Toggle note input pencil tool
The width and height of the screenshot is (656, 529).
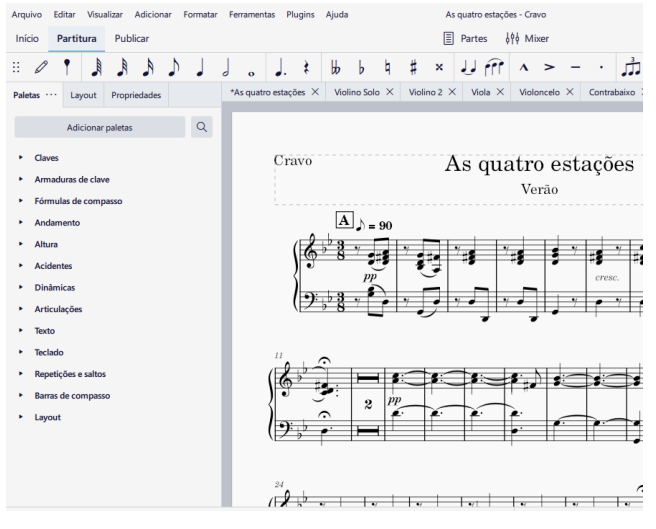[x=41, y=67]
